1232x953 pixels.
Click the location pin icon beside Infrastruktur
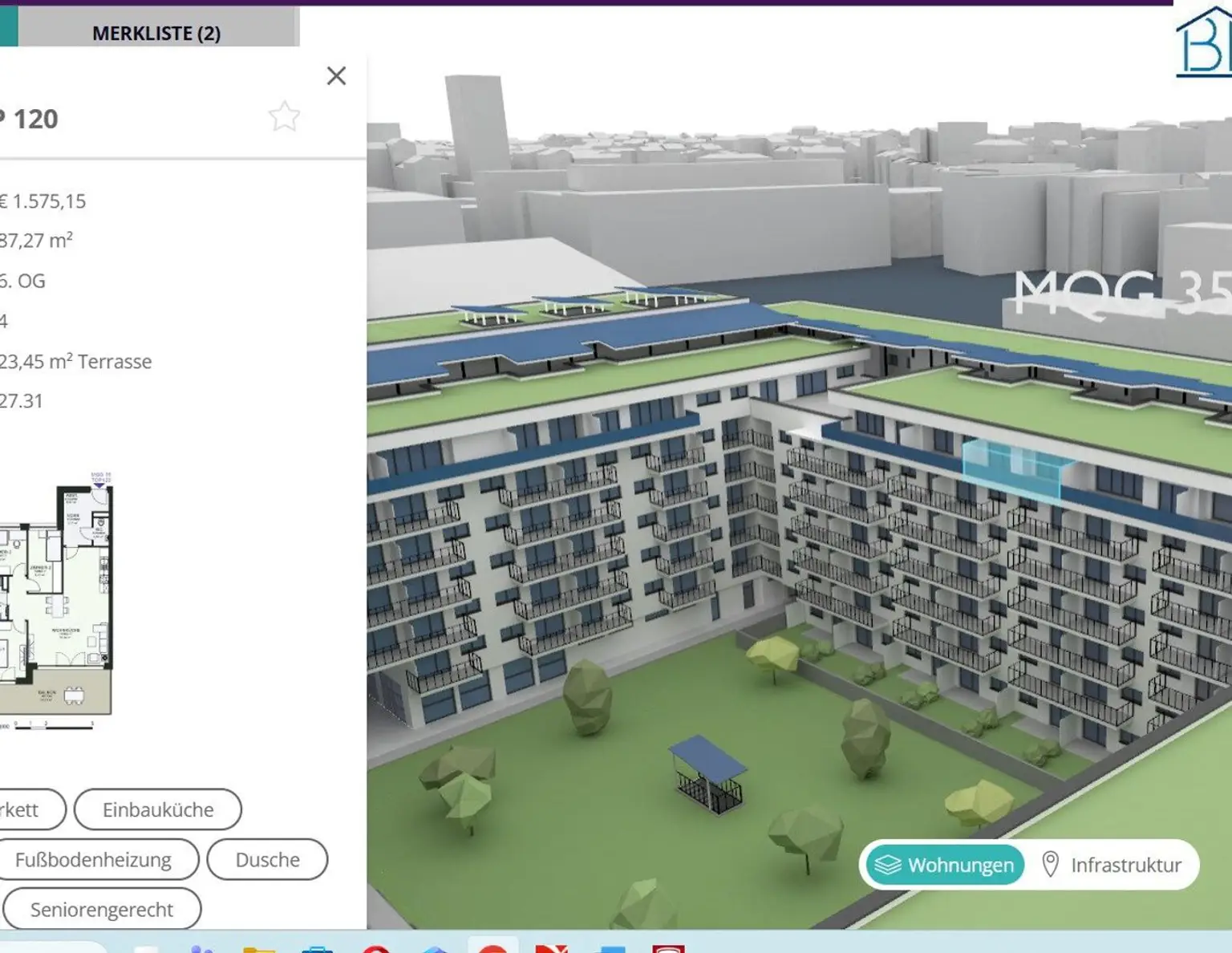point(1050,864)
